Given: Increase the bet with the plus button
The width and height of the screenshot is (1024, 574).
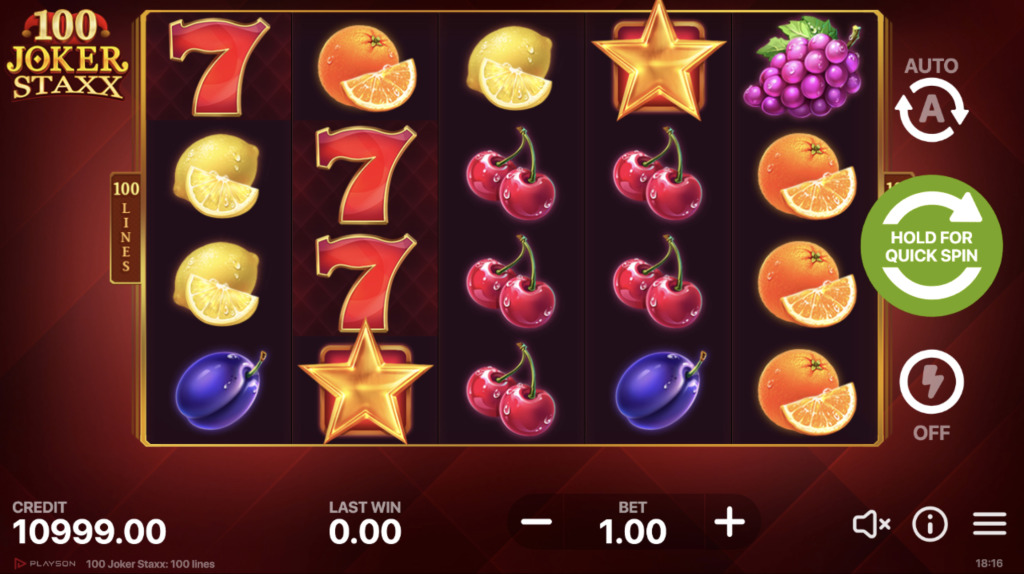Looking at the screenshot, I should 729,522.
